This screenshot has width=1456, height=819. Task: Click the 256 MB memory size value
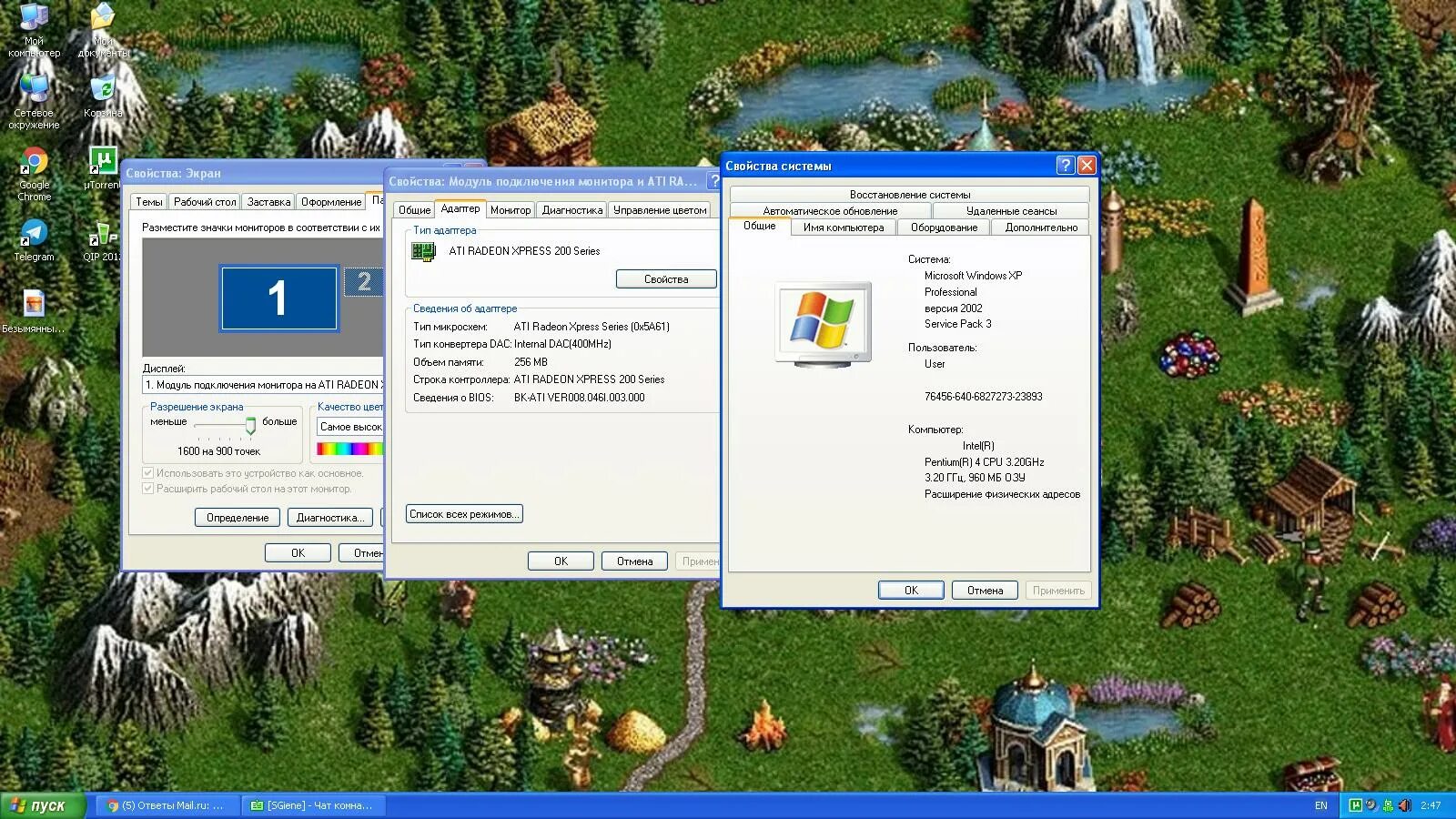pyautogui.click(x=531, y=362)
